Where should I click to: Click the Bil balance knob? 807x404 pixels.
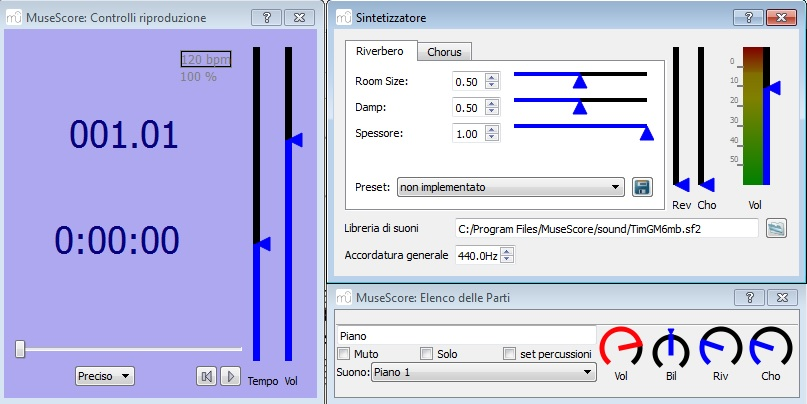(x=671, y=349)
